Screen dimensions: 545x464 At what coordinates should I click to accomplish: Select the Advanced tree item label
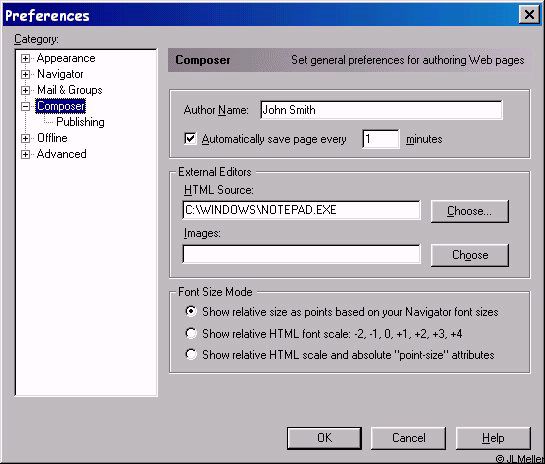coord(62,154)
